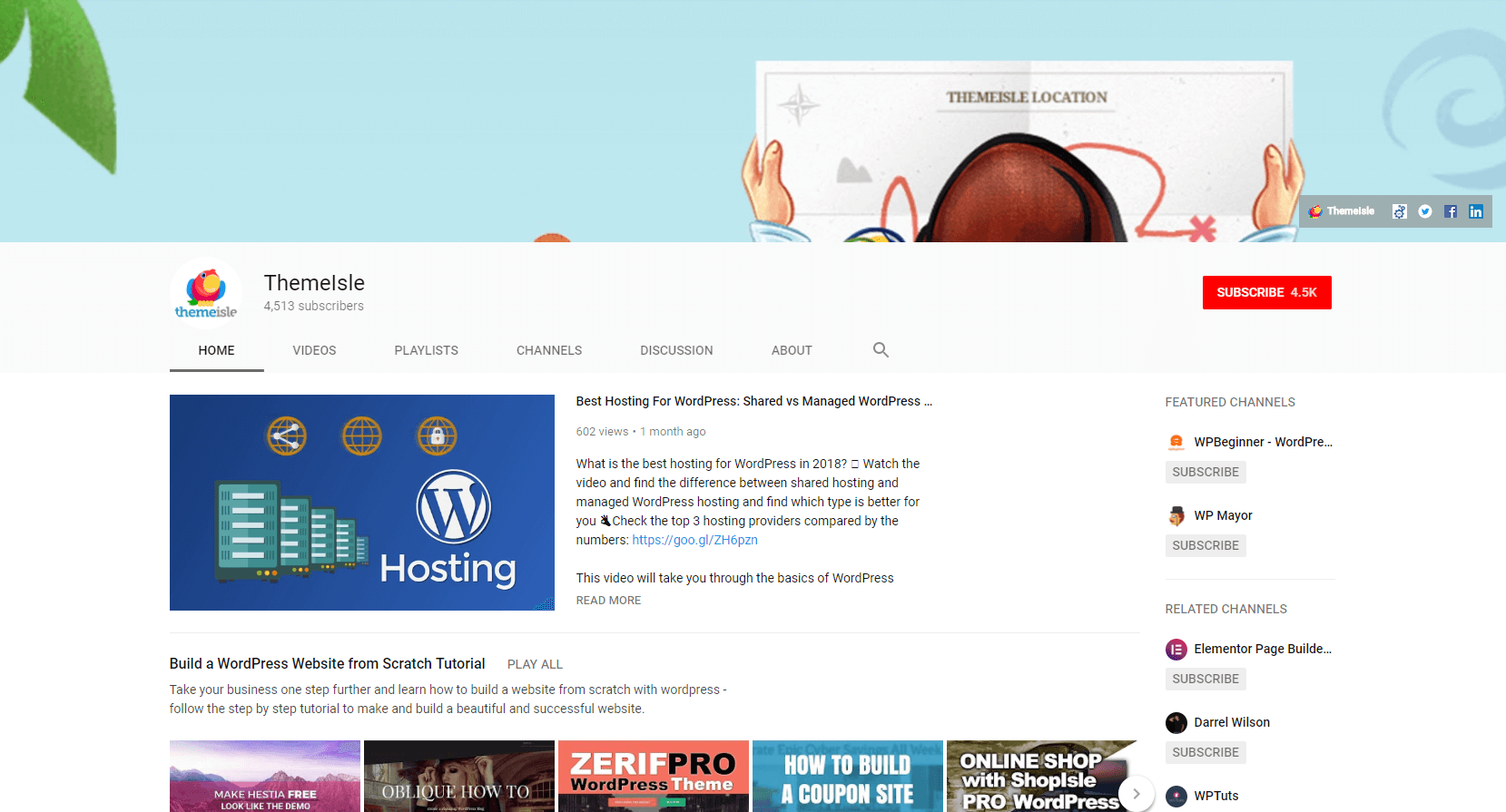This screenshot has width=1506, height=812.
Task: Subscribe to WPBeginner channel
Action: click(x=1206, y=472)
